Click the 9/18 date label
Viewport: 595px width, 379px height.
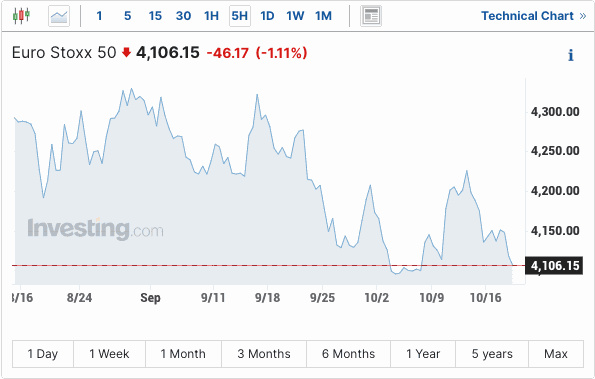268,297
